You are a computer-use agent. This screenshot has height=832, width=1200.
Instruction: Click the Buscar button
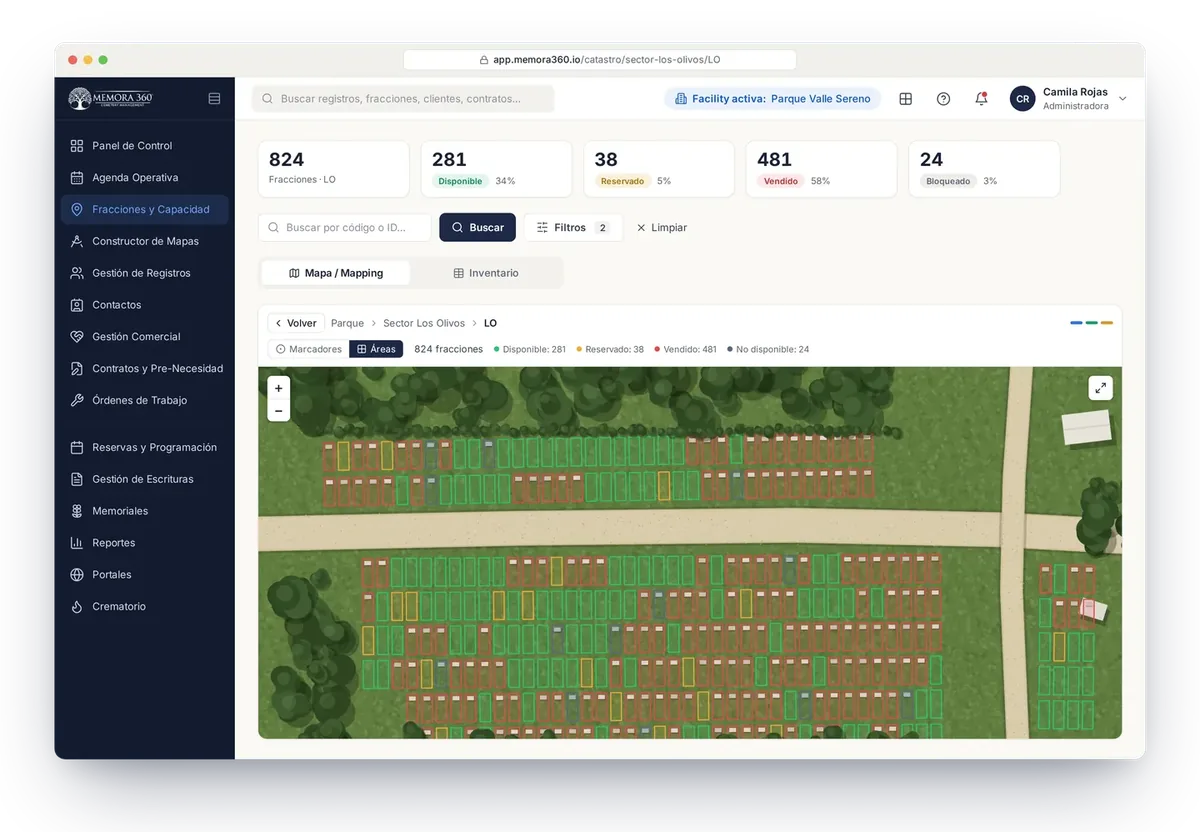click(x=478, y=228)
